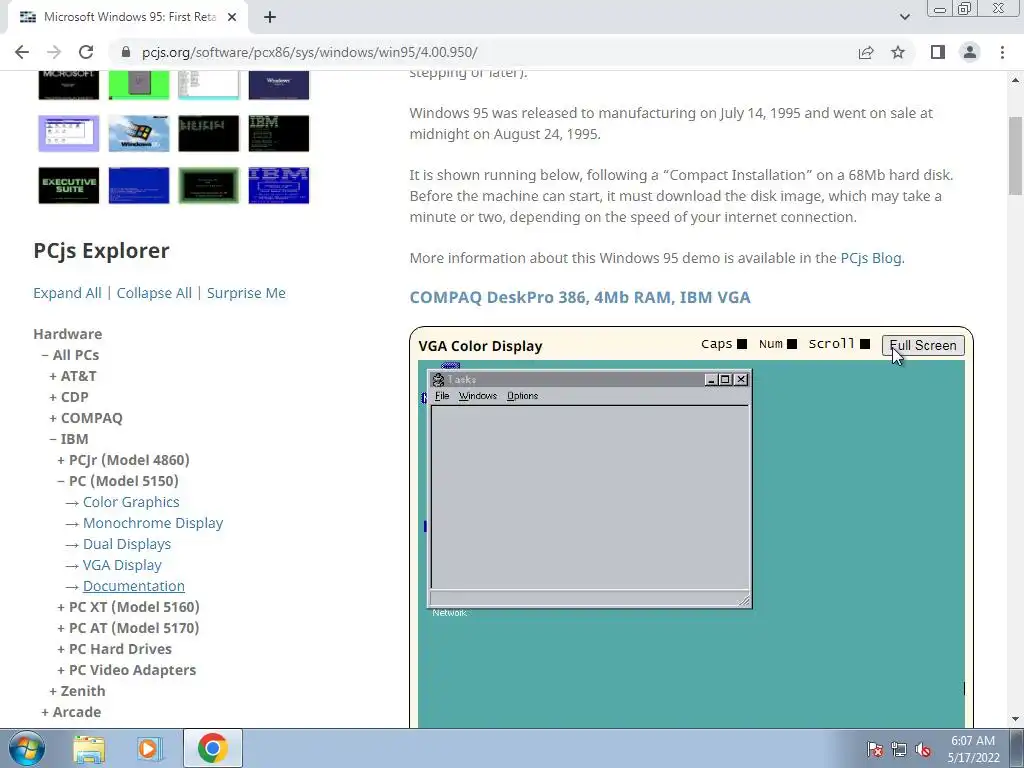The image size is (1024, 768).
Task: Click the Scroll lock indicator
Action: point(865,344)
